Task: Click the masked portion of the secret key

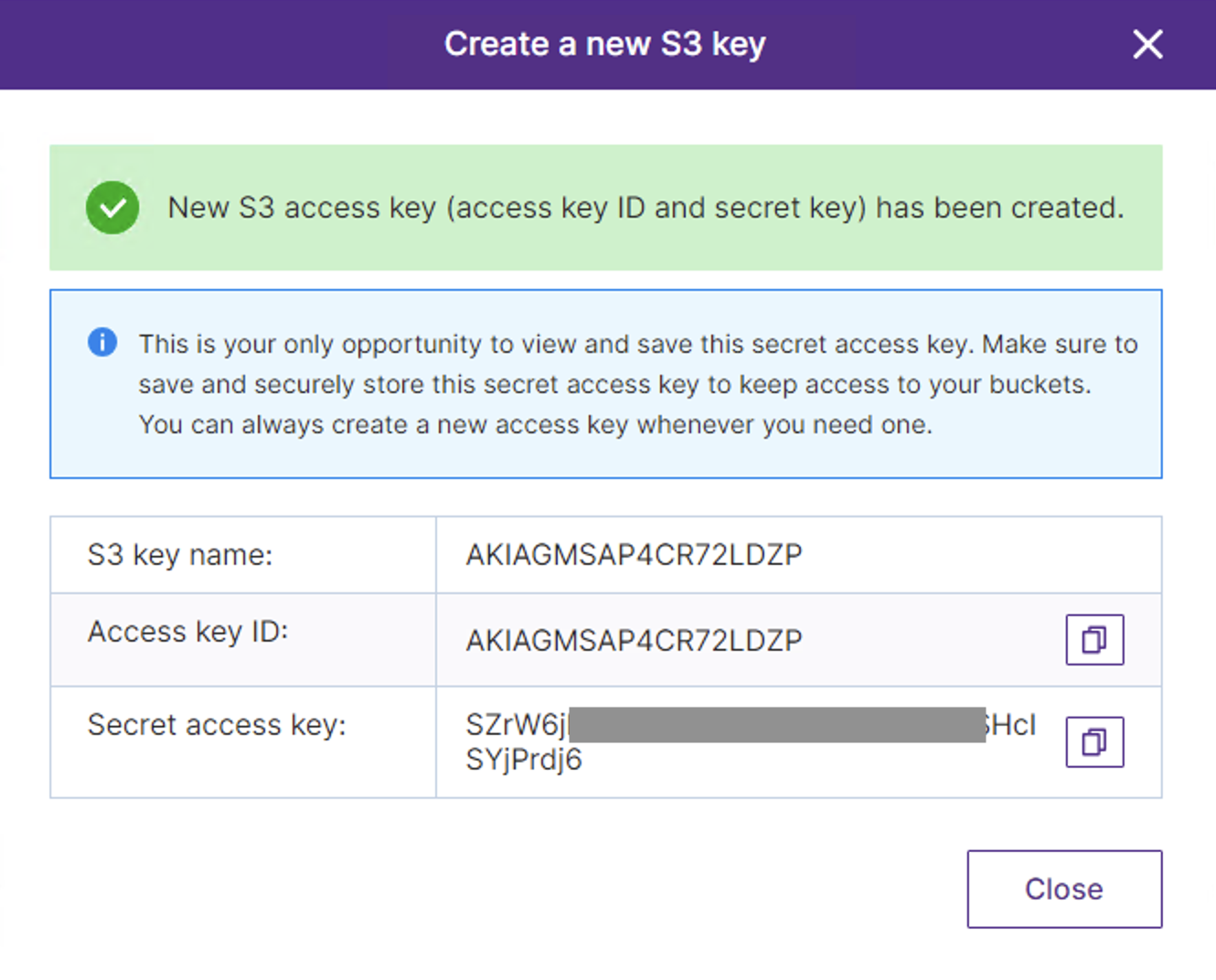Action: coord(777,724)
